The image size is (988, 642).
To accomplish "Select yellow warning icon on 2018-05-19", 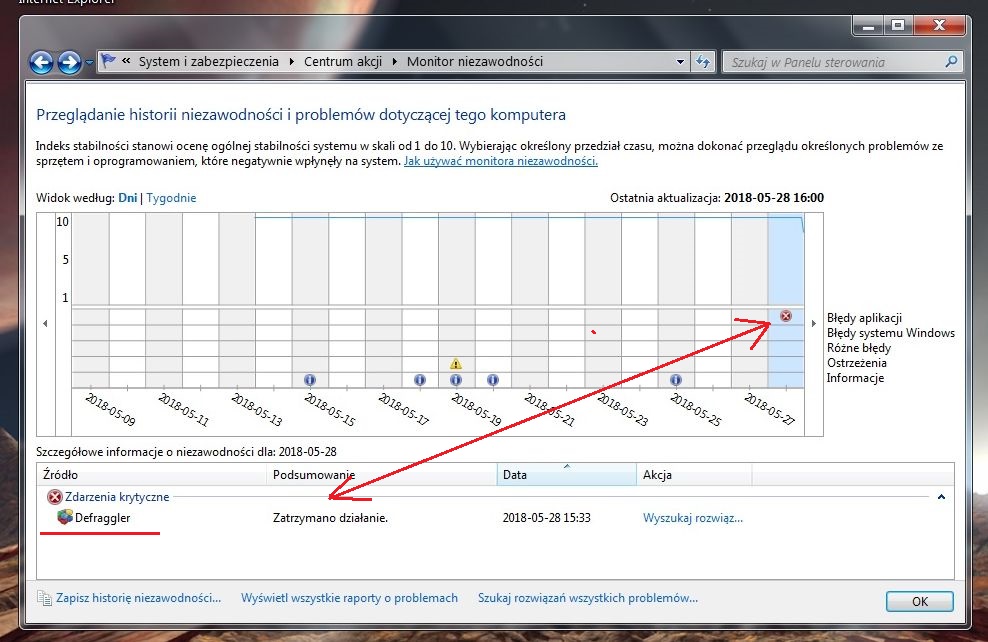I will point(456,364).
